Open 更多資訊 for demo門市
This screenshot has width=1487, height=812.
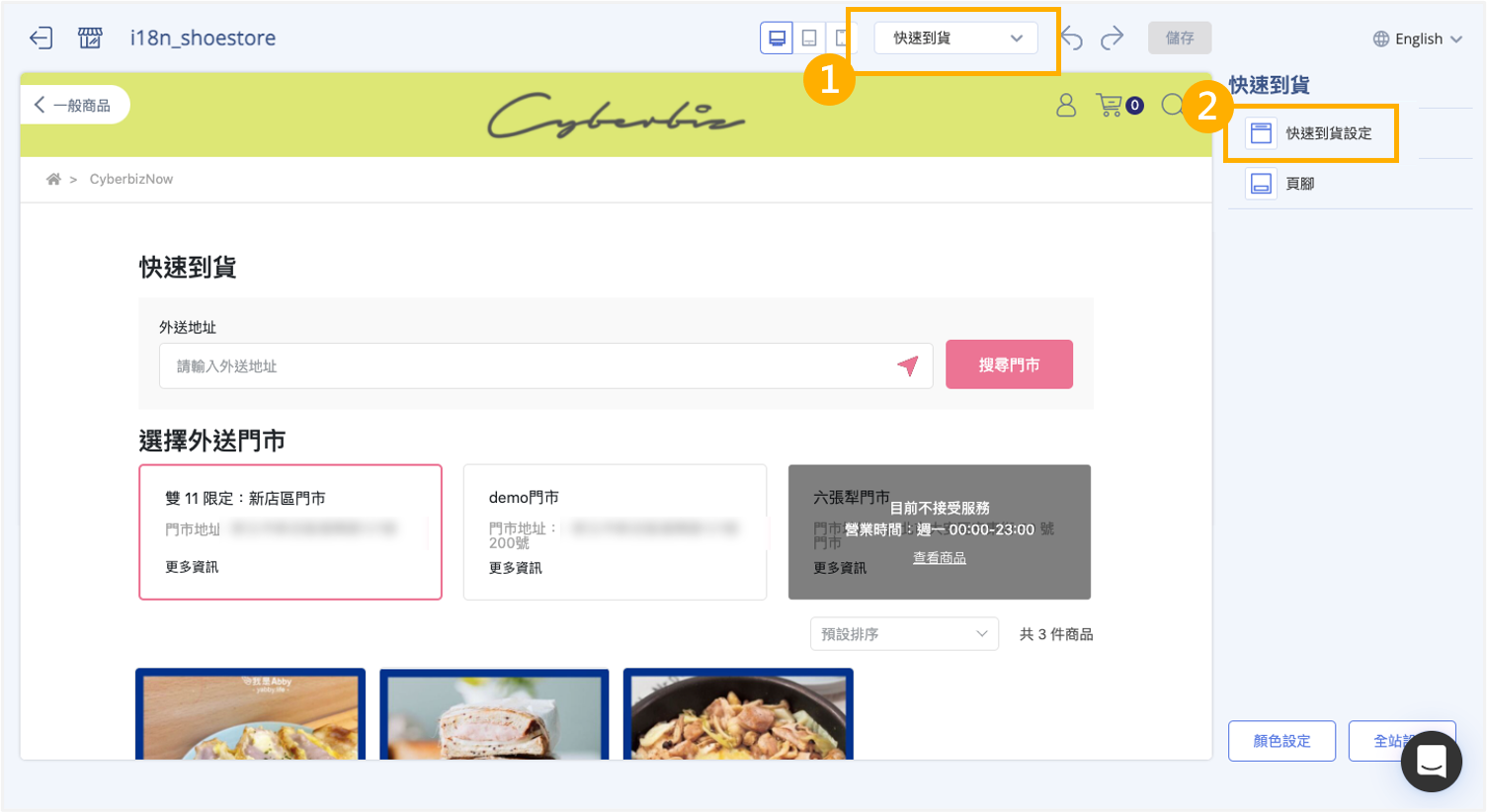coord(515,568)
